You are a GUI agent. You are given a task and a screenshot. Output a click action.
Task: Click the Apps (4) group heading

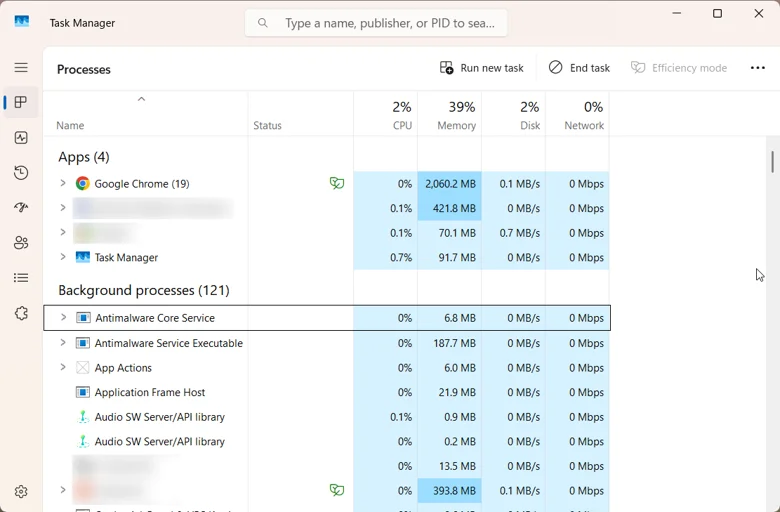tap(84, 157)
